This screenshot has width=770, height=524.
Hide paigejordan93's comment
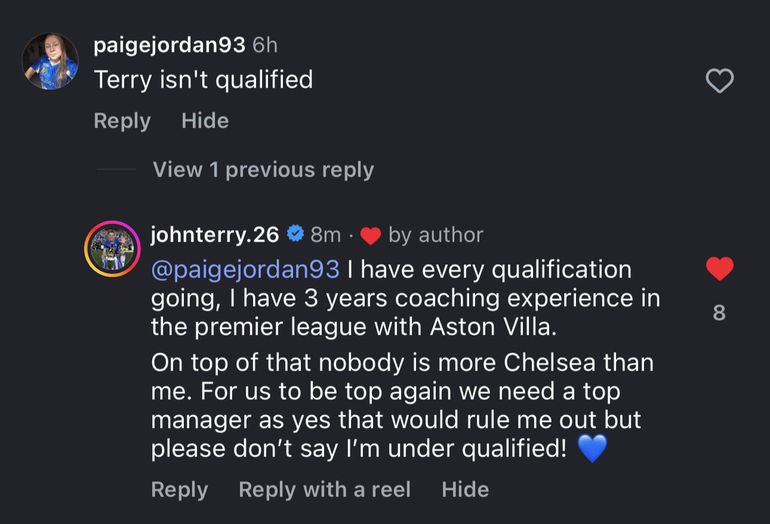click(x=205, y=121)
